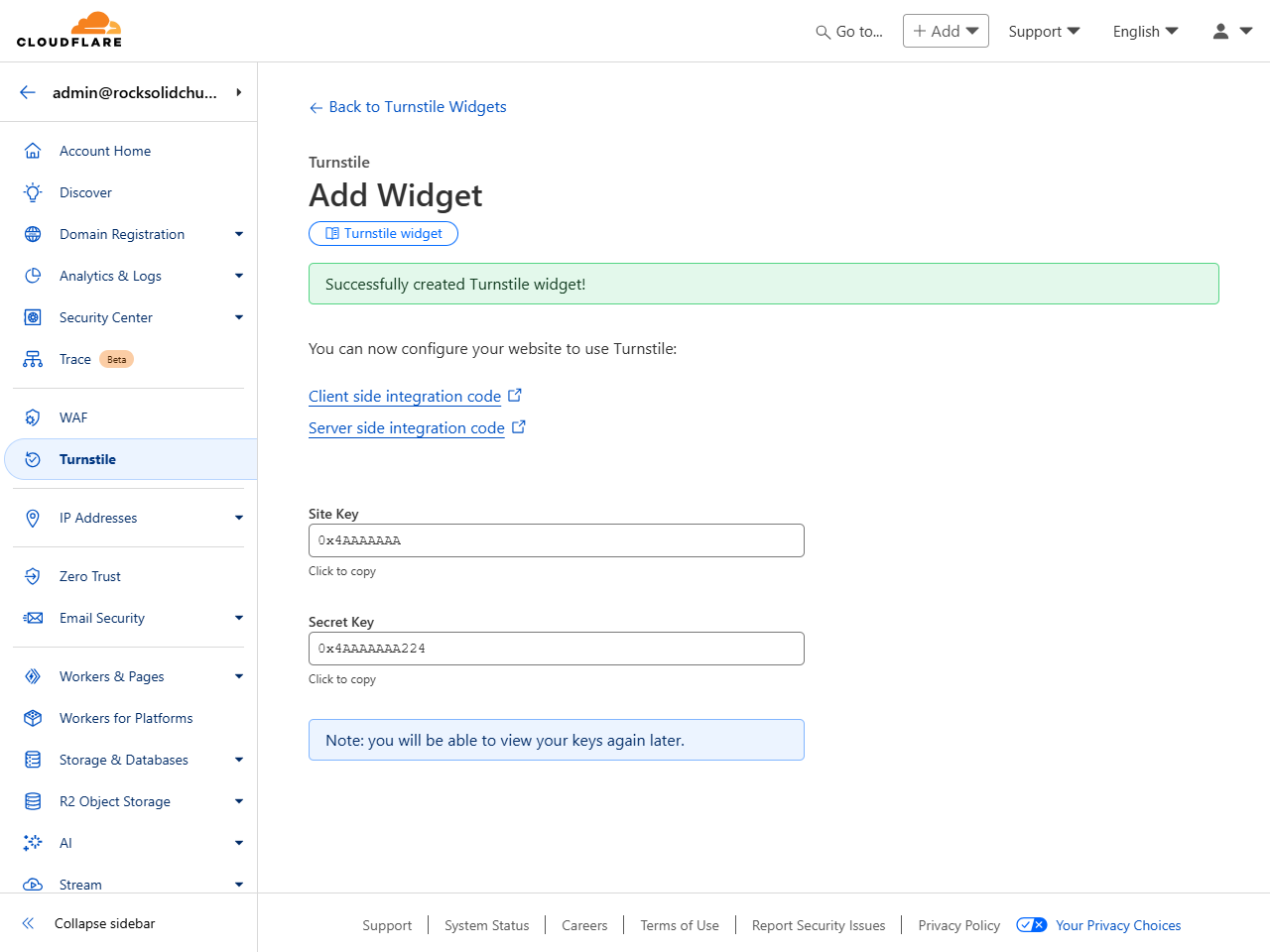Go to Account Home
Image resolution: width=1270 pixels, height=952 pixels.
pos(105,151)
